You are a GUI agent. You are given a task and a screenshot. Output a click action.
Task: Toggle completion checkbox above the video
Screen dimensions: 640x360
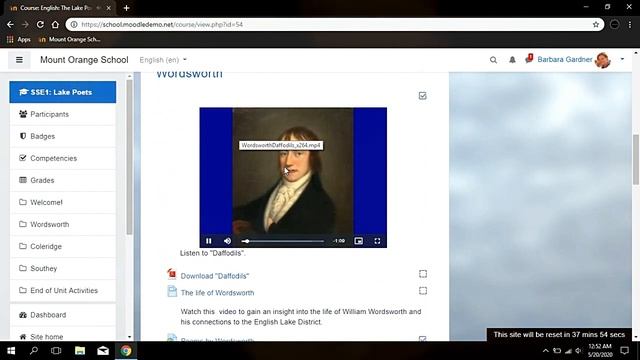[422, 96]
